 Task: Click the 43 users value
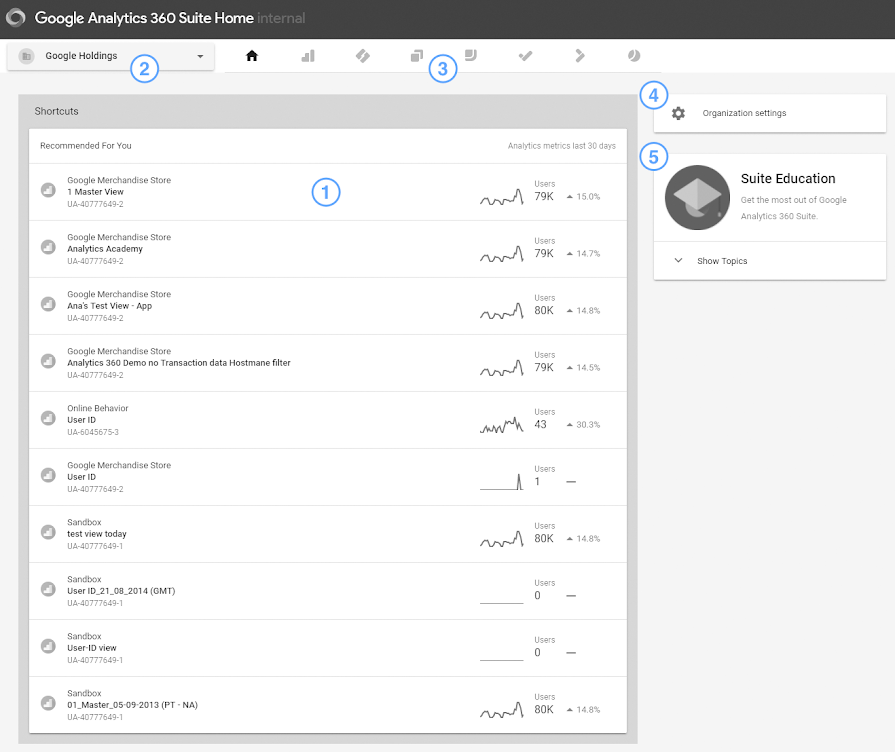click(x=541, y=424)
